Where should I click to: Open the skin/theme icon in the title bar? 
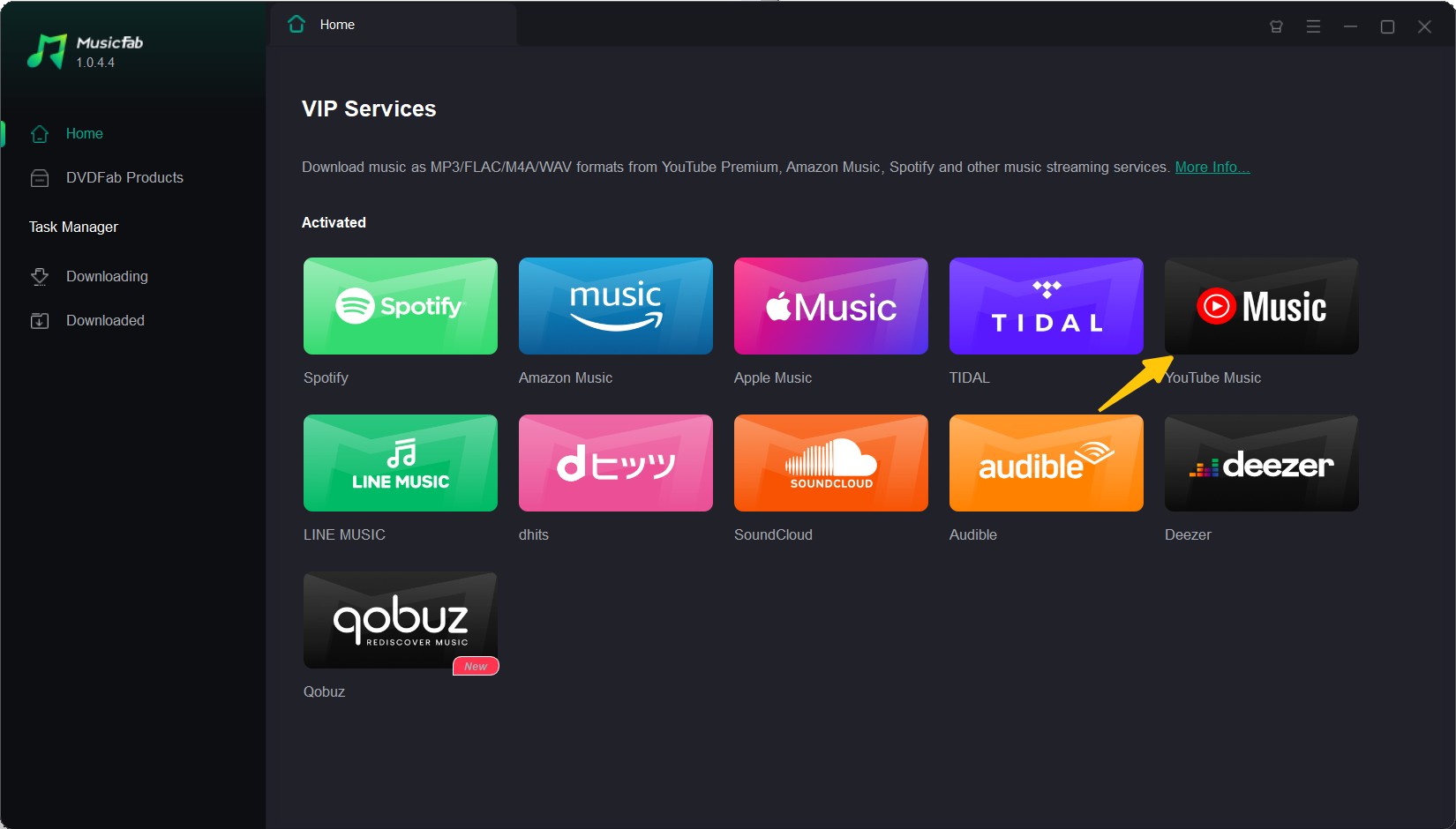1276,26
